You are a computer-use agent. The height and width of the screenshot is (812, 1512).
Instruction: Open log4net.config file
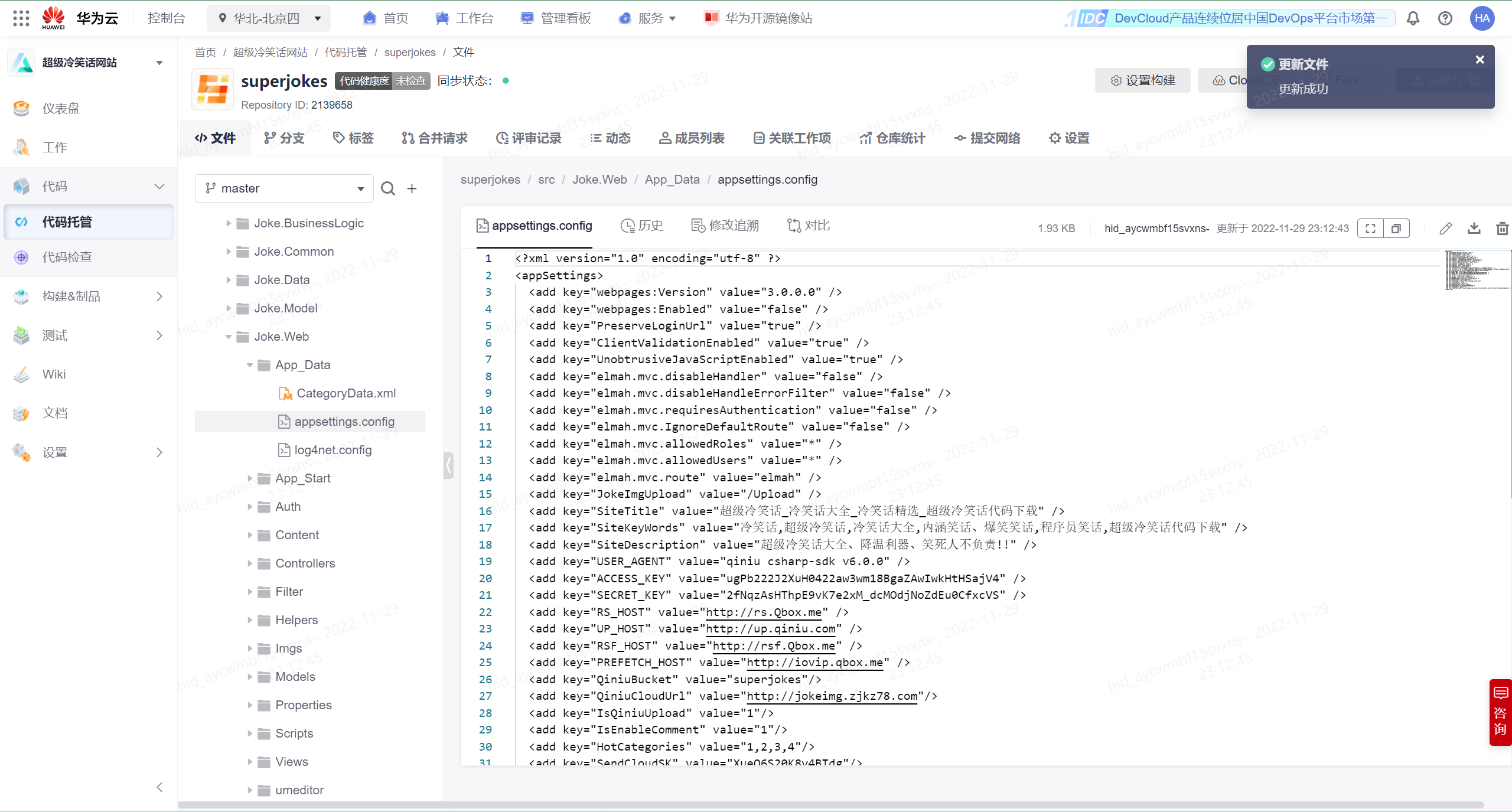pyautogui.click(x=333, y=450)
